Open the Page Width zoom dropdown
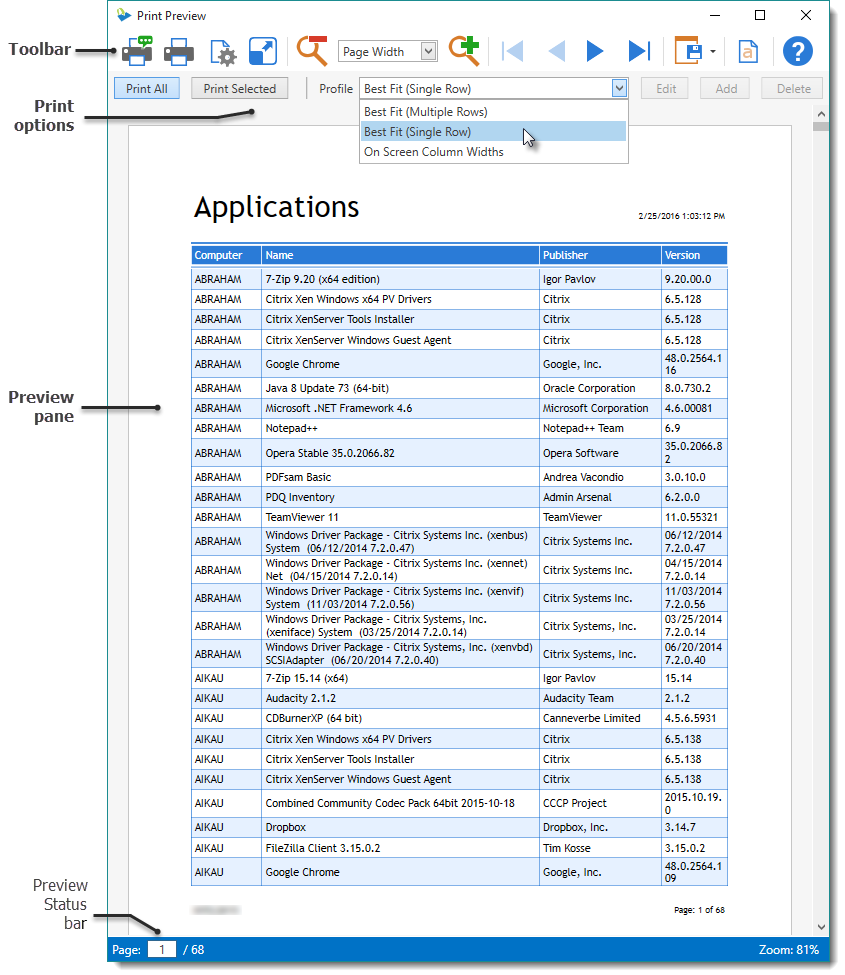The height and width of the screenshot is (975, 845). [x=428, y=51]
